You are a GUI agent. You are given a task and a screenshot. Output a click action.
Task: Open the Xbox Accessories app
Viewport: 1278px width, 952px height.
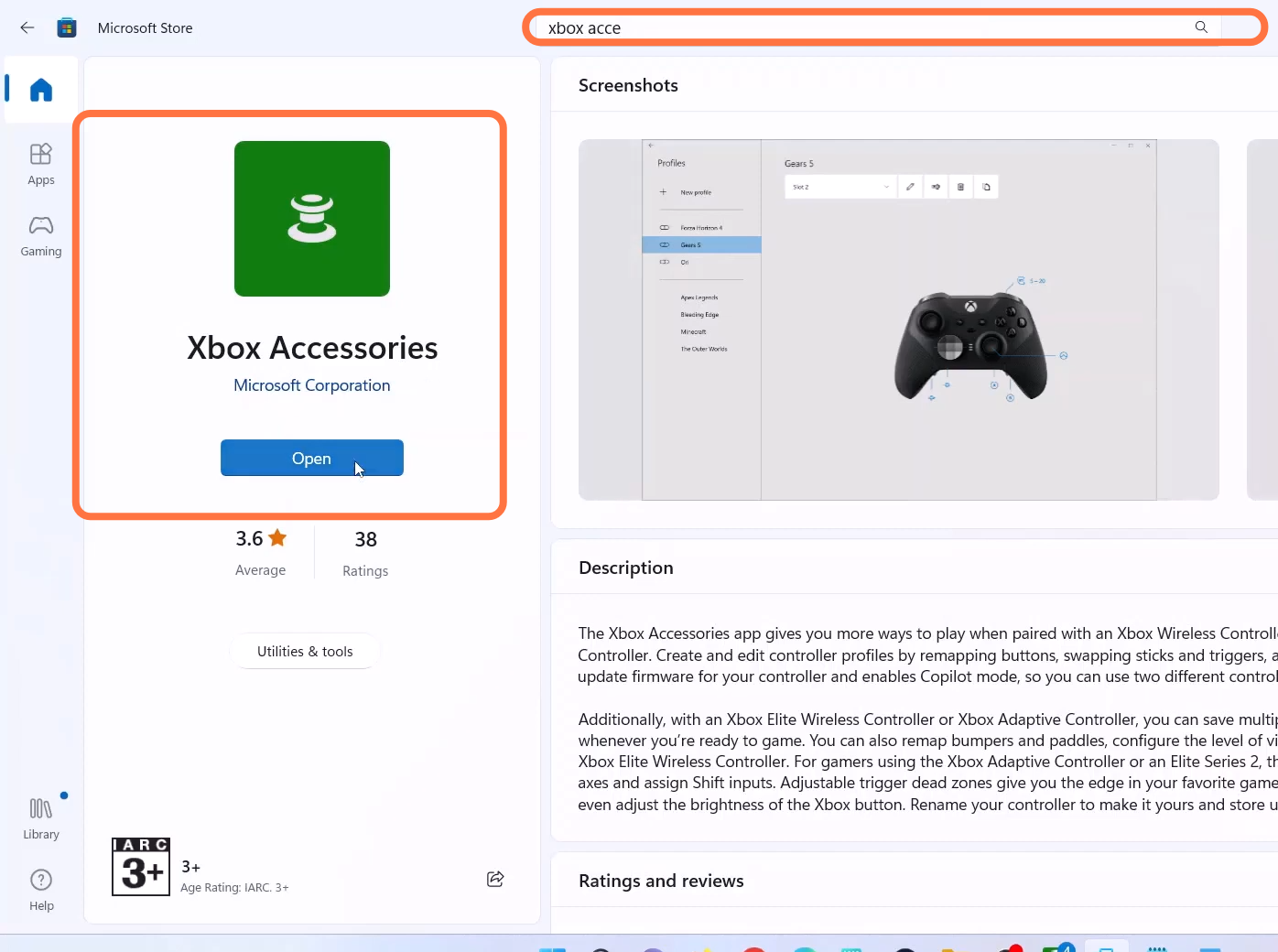312,458
